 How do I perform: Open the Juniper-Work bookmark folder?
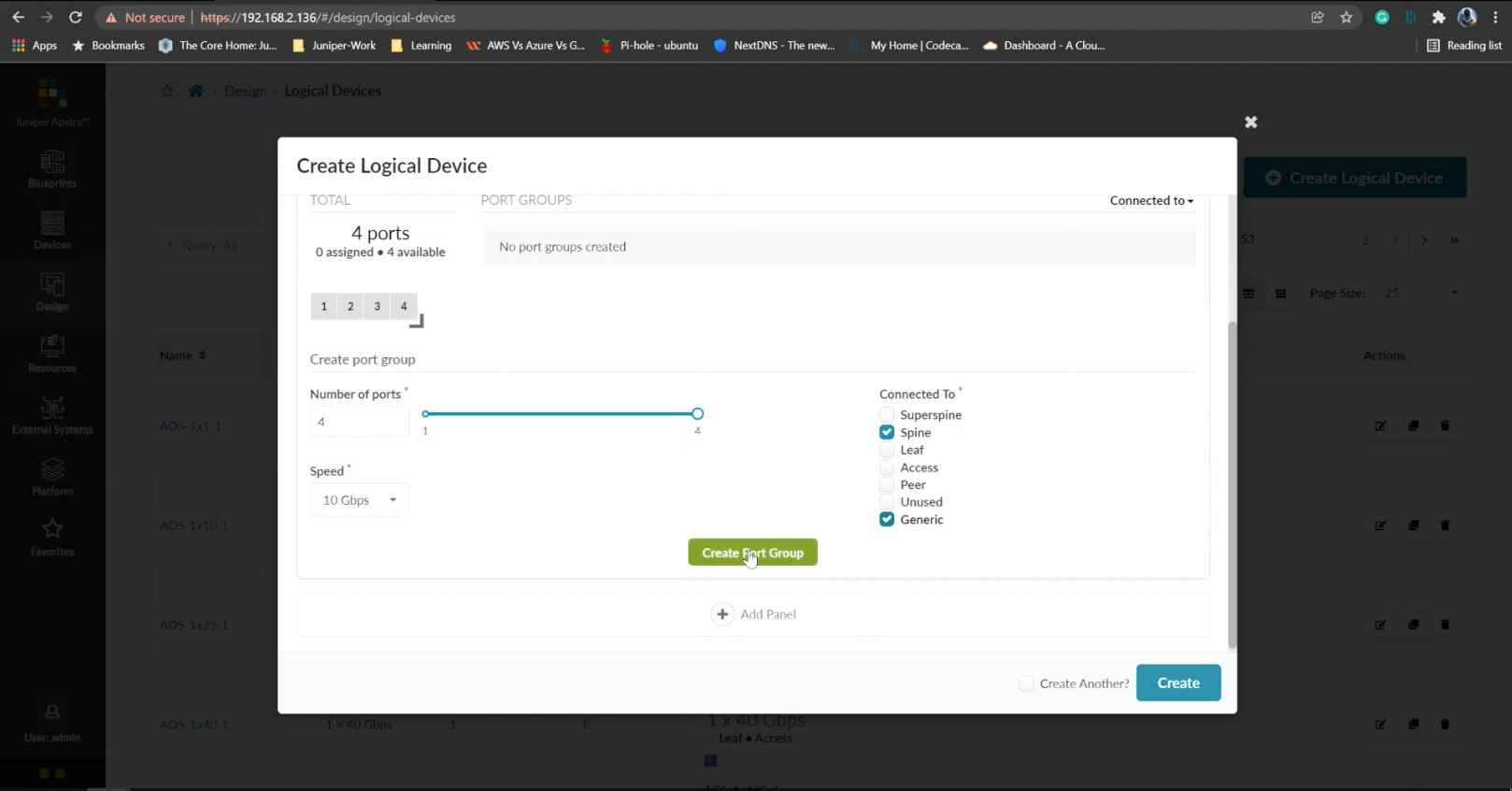pos(334,45)
